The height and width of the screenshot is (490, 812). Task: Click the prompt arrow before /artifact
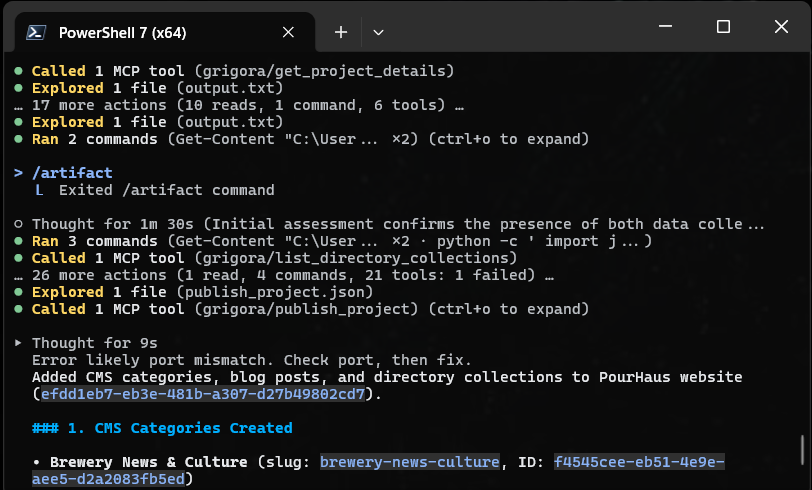(x=19, y=172)
